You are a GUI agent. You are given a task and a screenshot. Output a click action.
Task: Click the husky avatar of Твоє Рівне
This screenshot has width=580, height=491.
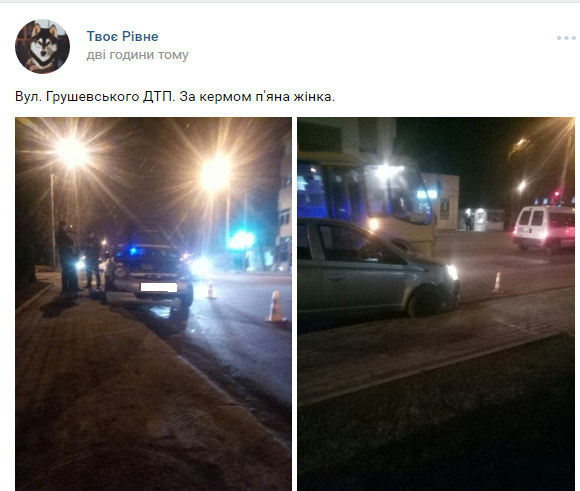pyautogui.click(x=43, y=46)
